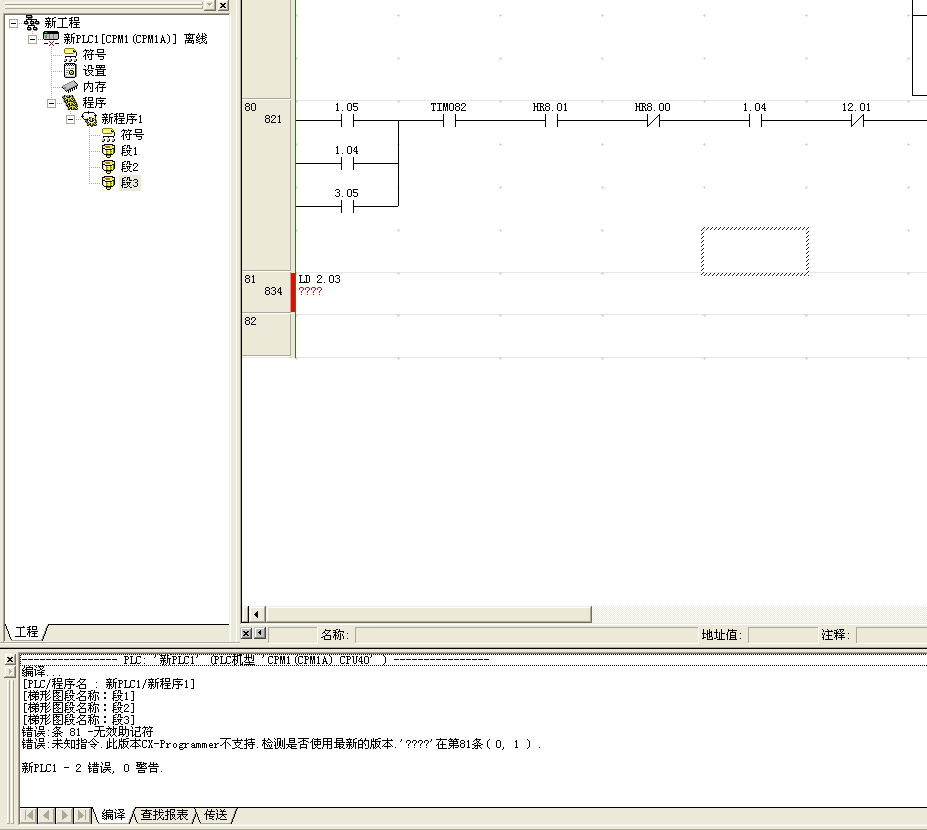
Task: Switch to the 查找报表 output tab
Action: pos(164,815)
